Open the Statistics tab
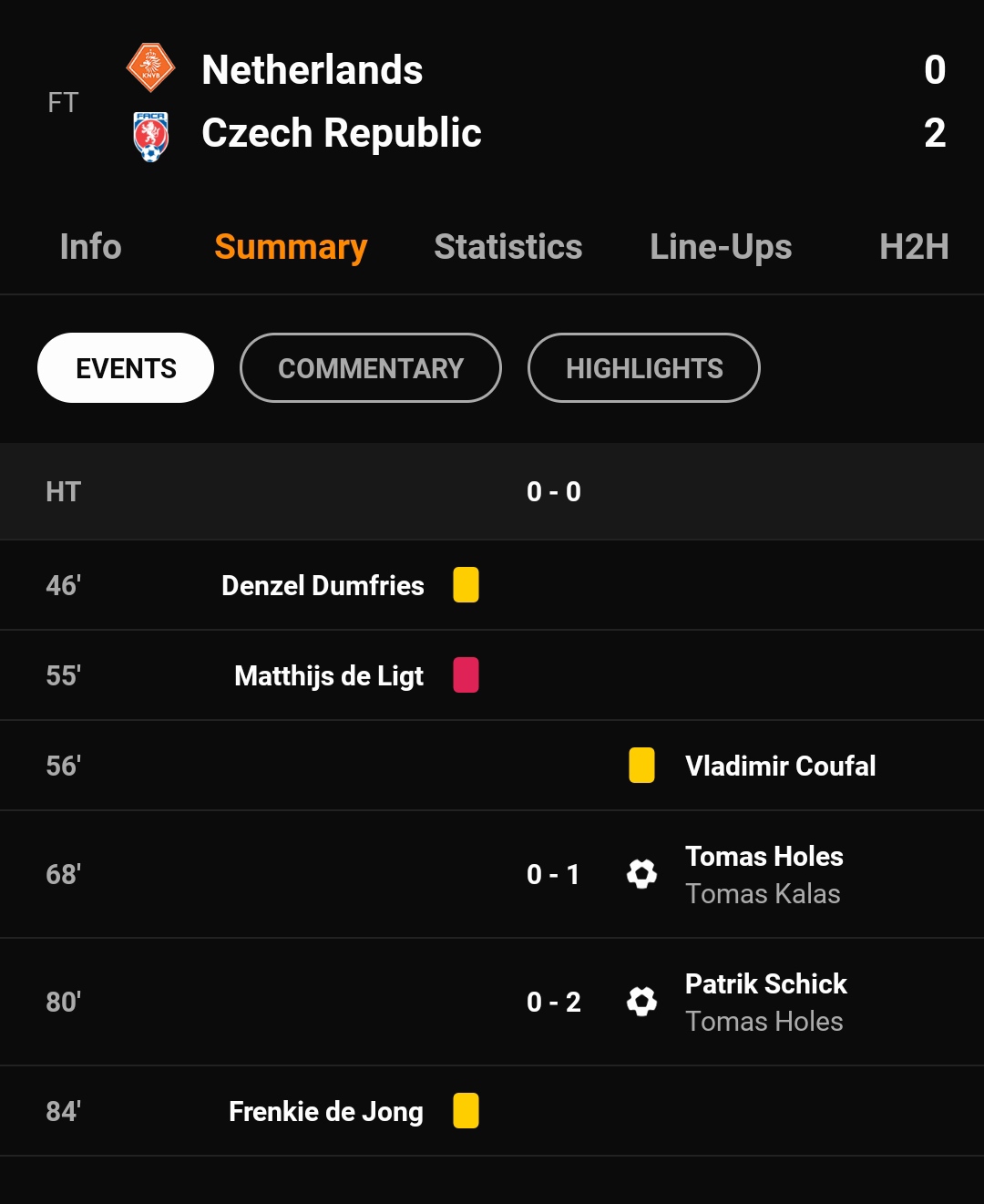 coord(507,247)
